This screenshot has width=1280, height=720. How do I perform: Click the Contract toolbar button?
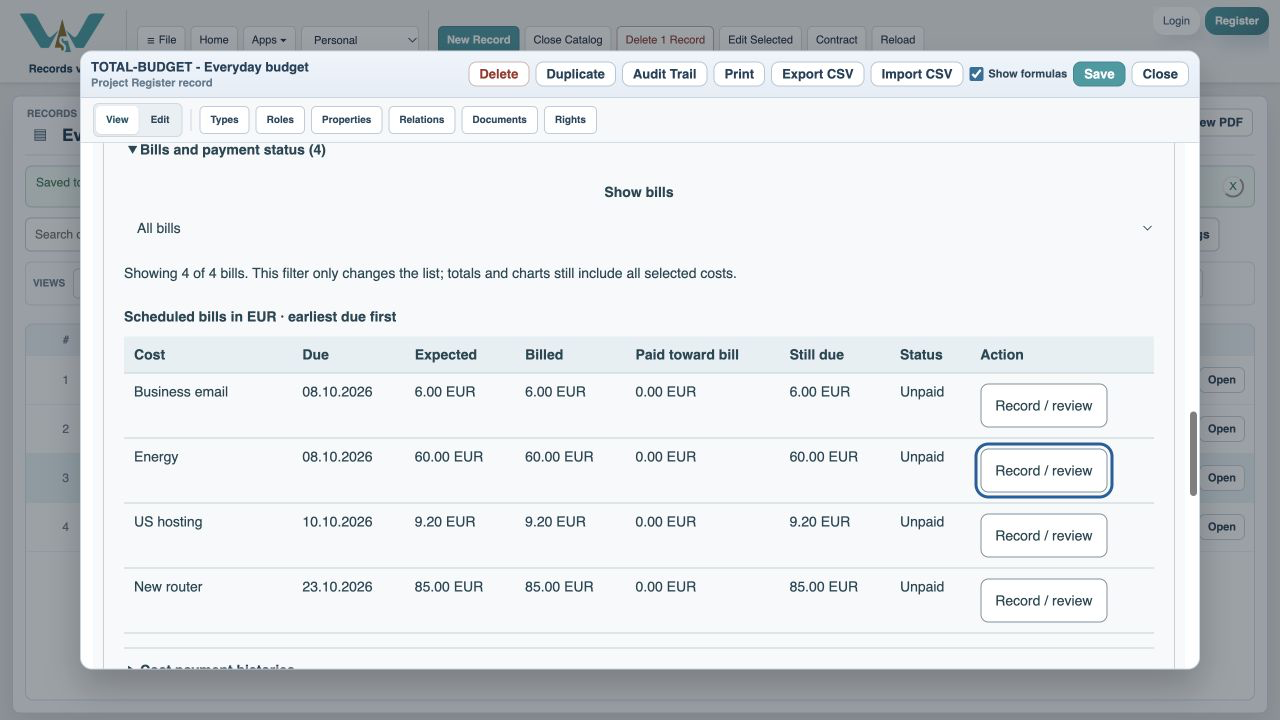pos(837,40)
